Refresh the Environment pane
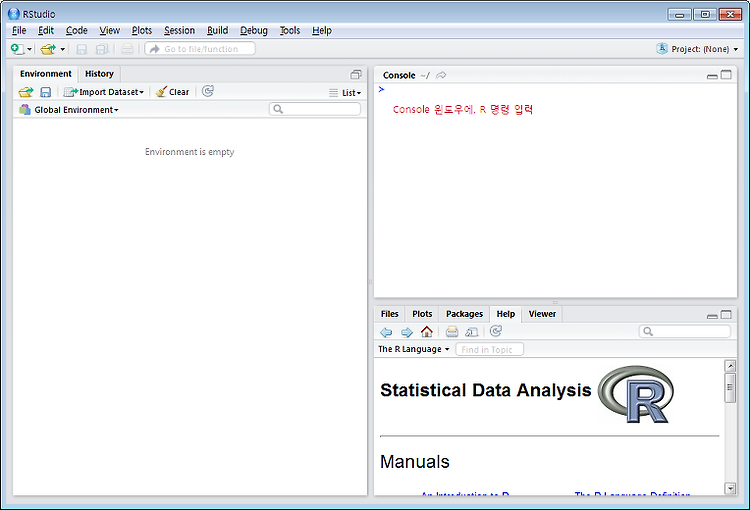This screenshot has width=750, height=510. (208, 91)
